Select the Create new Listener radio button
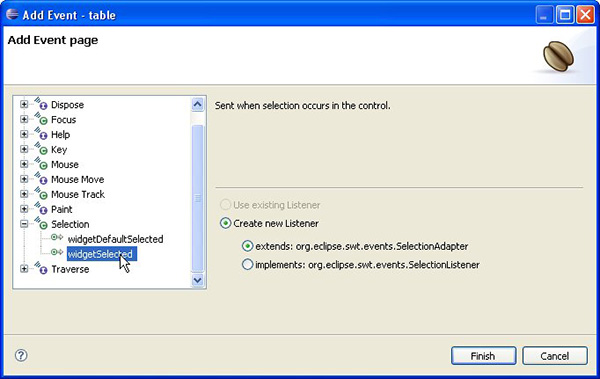Screen dimensions: 600x379 [x=225, y=223]
